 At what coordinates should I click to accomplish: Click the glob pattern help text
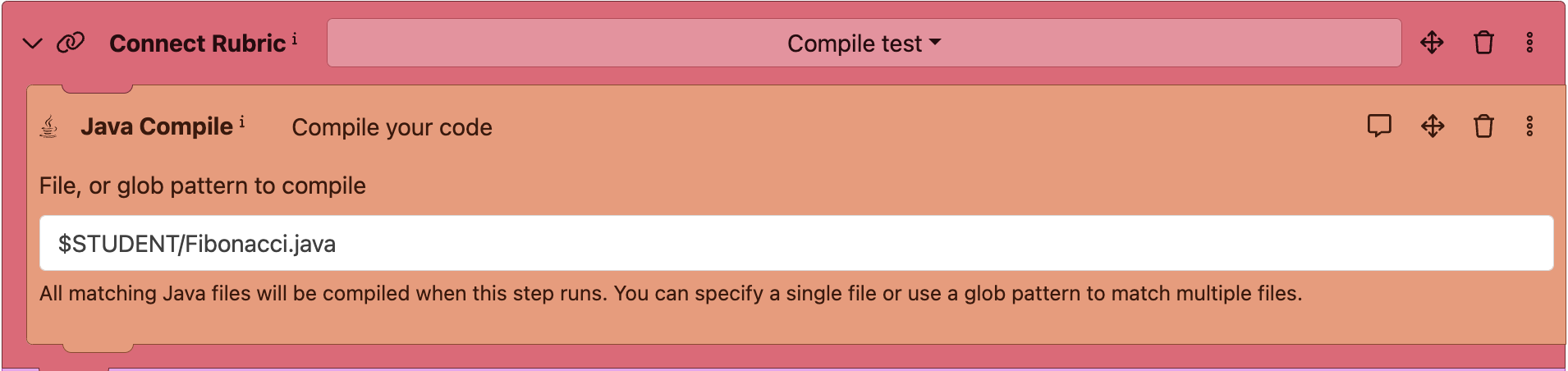(670, 293)
